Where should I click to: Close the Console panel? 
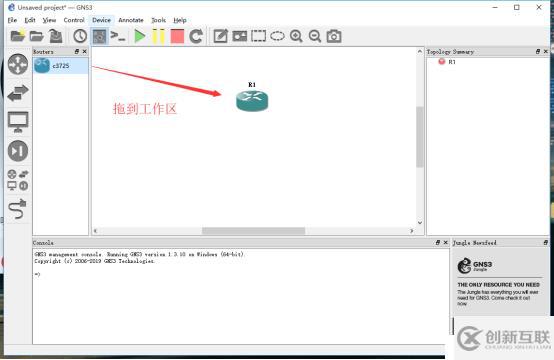(x=446, y=242)
